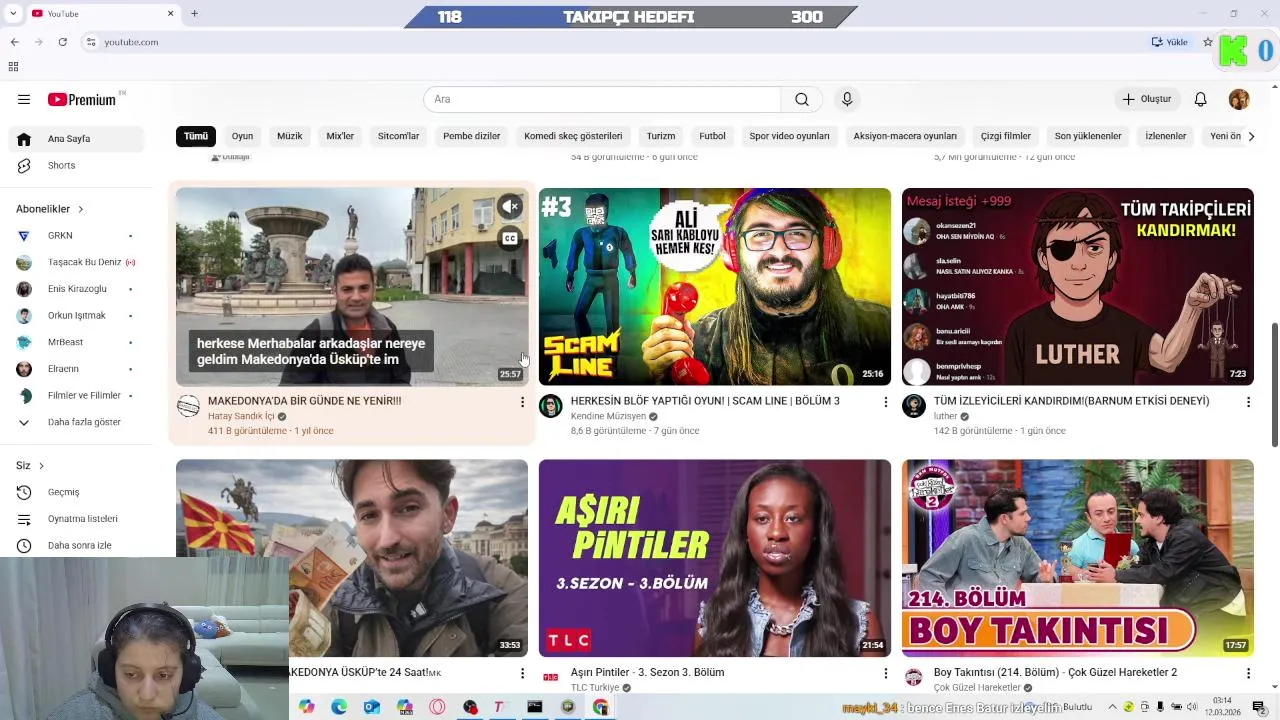Image resolution: width=1280 pixels, height=720 pixels.
Task: Open Hatay Sandık İçi channel link
Action: (241, 416)
